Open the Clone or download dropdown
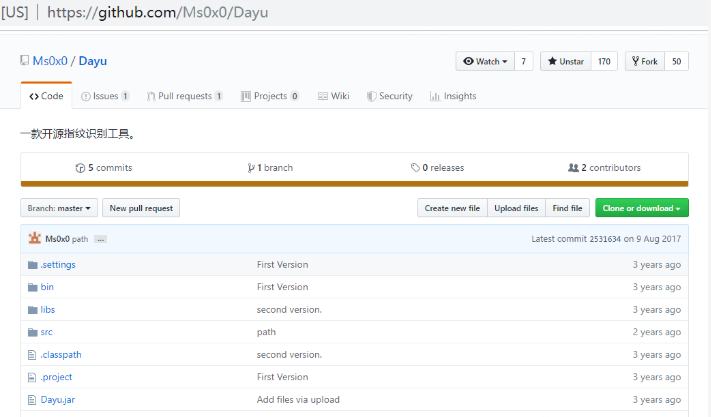 [x=642, y=208]
